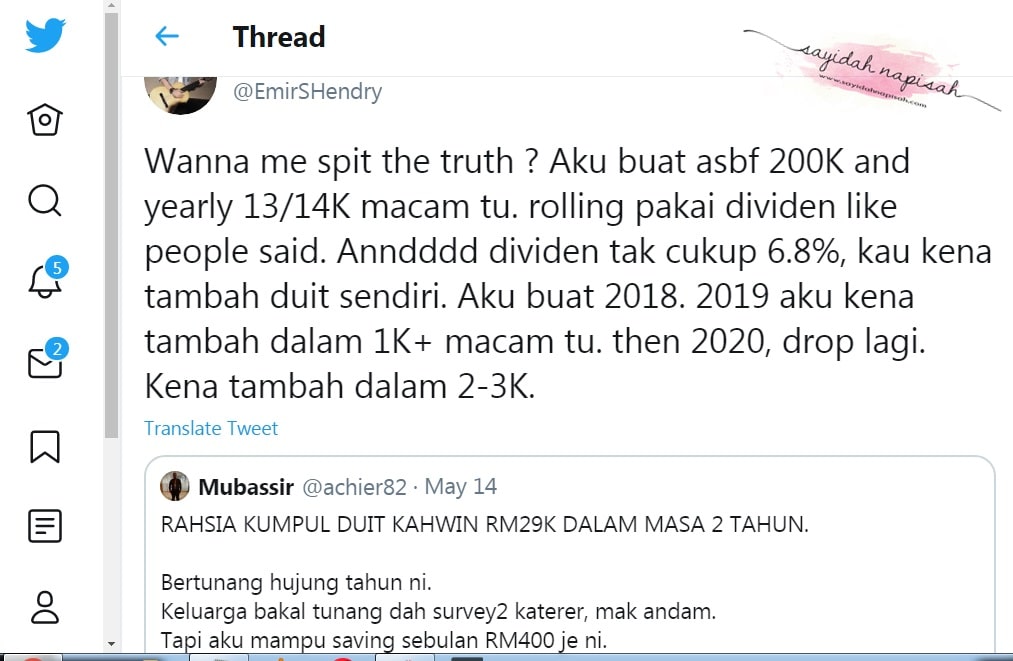Go back using the Thread arrow
The width and height of the screenshot is (1013, 661).
(167, 36)
